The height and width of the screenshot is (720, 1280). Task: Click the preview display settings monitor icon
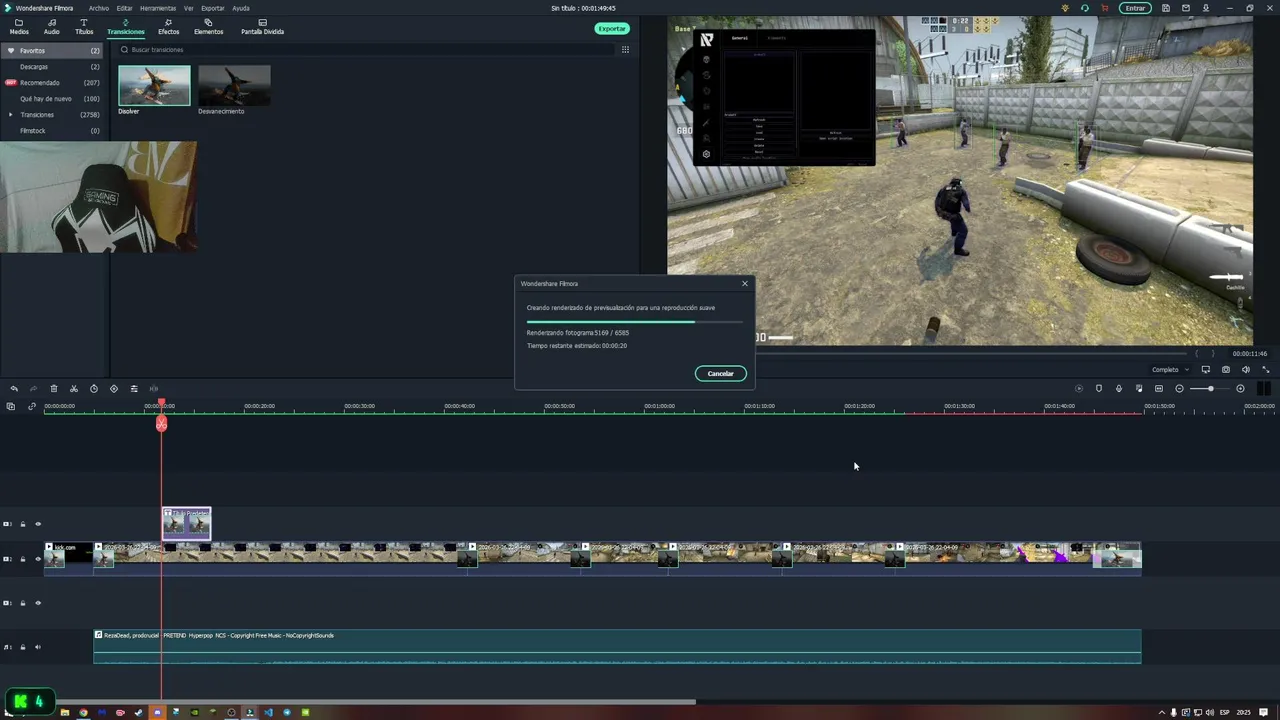[x=1206, y=370]
